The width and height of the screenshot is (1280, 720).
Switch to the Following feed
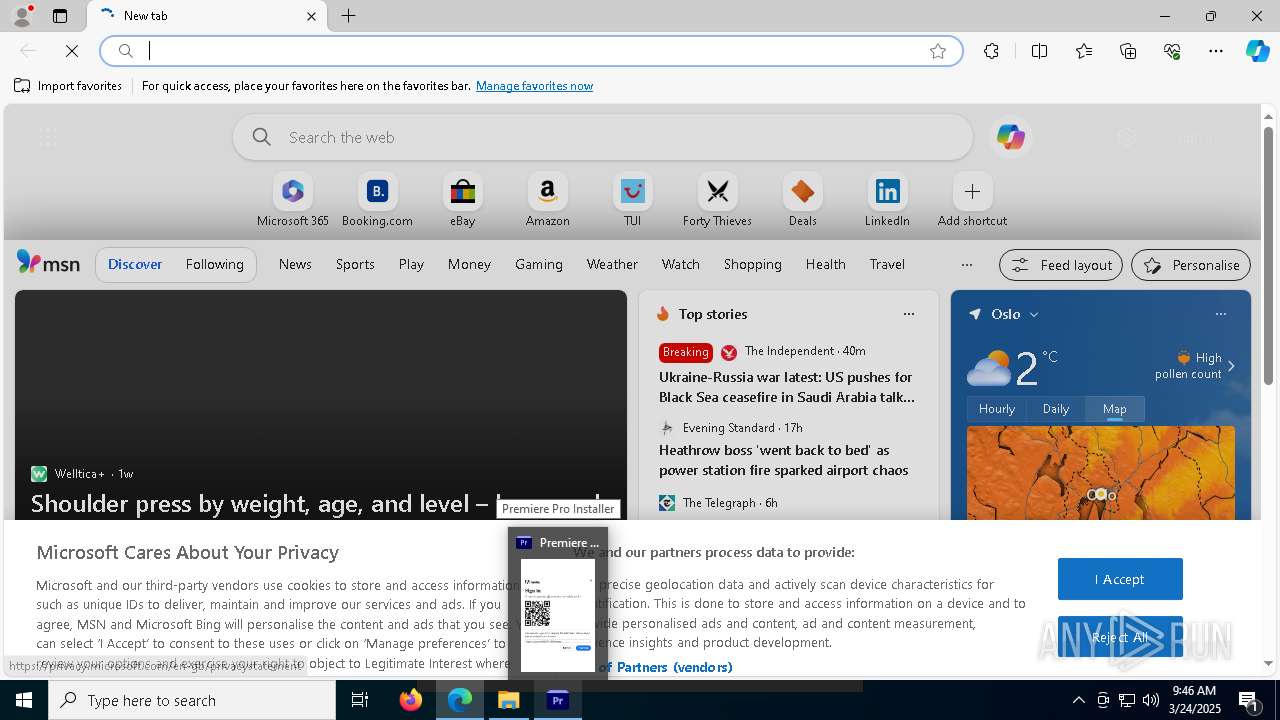(x=214, y=264)
